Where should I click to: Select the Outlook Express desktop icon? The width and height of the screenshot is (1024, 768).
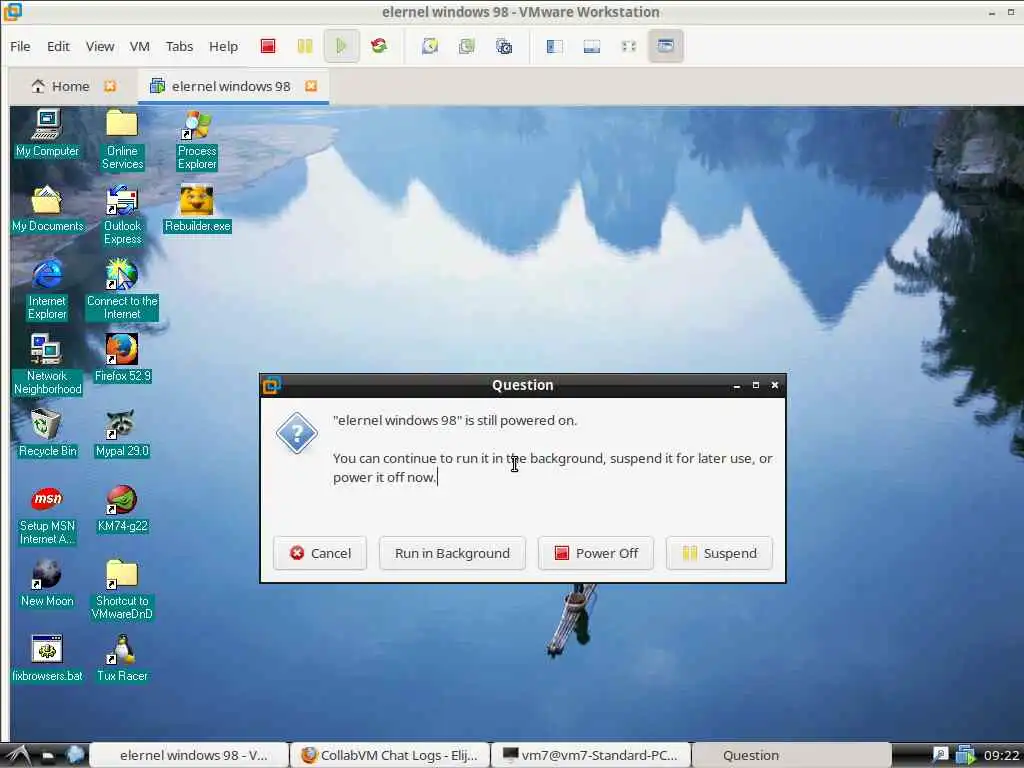pyautogui.click(x=122, y=215)
